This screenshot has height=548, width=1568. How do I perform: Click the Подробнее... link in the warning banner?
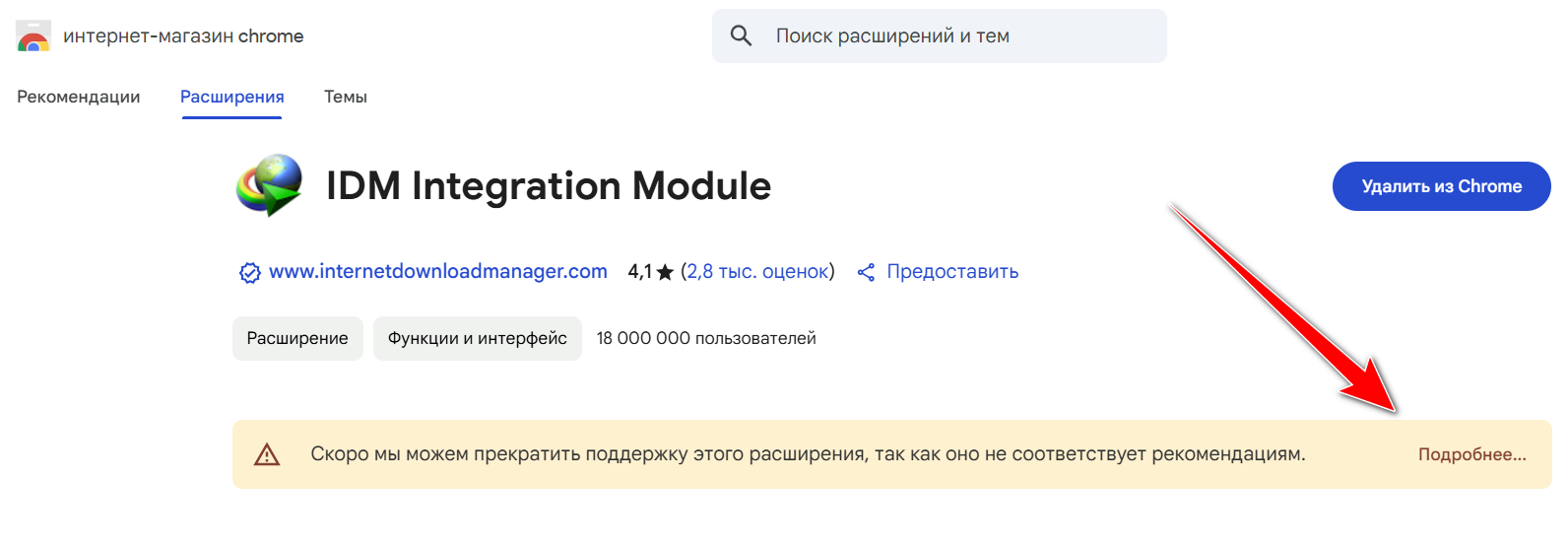pyautogui.click(x=1472, y=454)
